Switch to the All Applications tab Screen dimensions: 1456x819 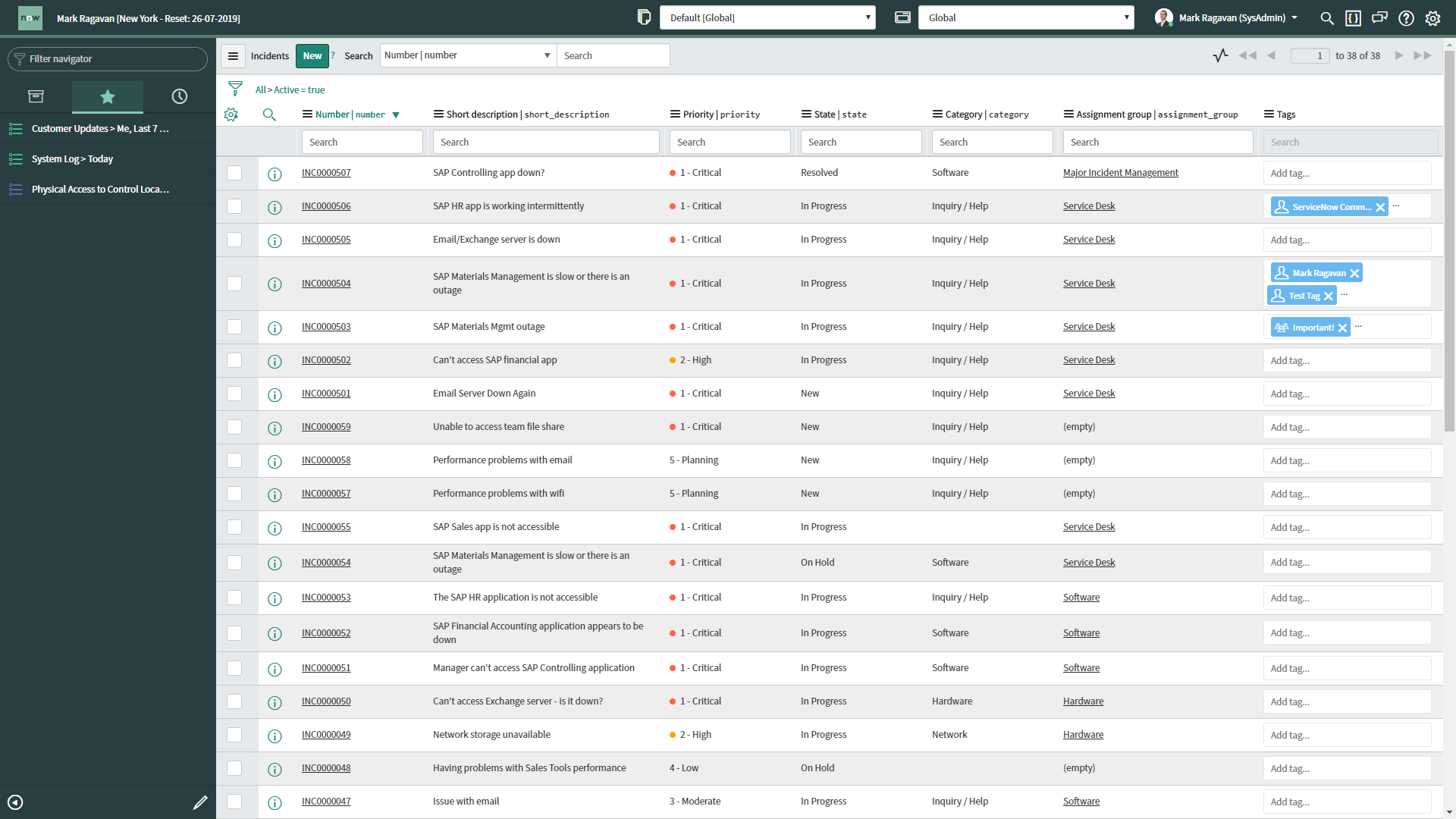[36, 96]
